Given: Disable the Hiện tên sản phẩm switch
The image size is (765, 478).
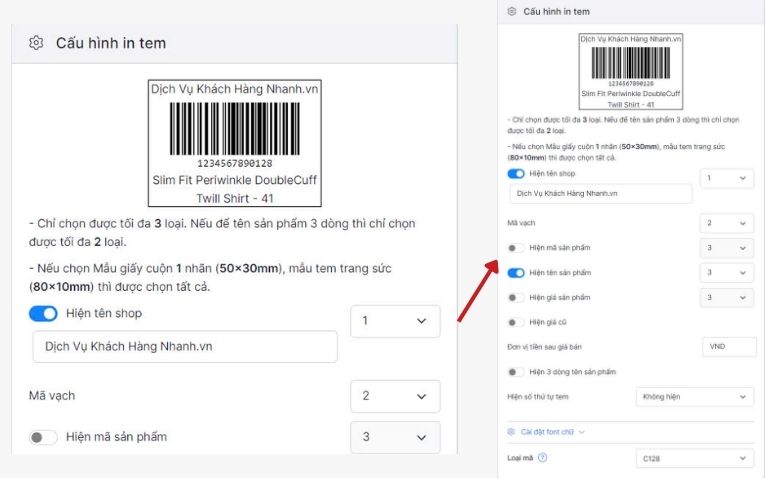Looking at the screenshot, I should click(516, 273).
